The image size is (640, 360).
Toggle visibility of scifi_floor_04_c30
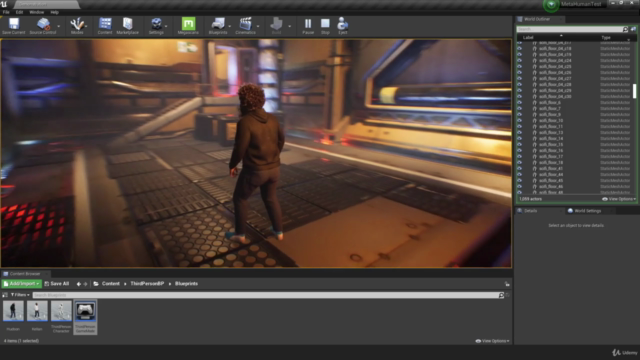[x=519, y=96]
